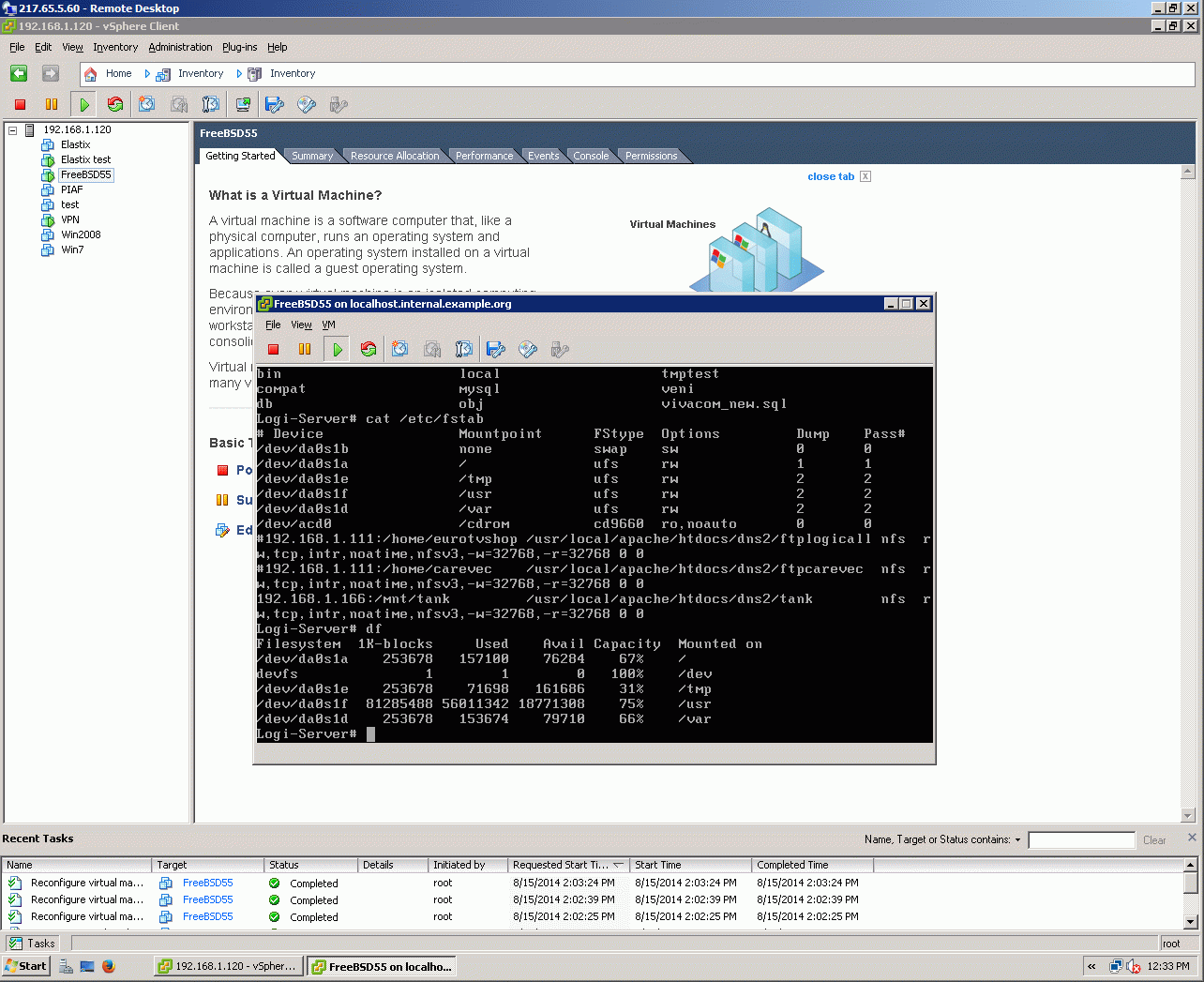Open the Windows Start menu
This screenshot has height=982, width=1204.
[26, 966]
